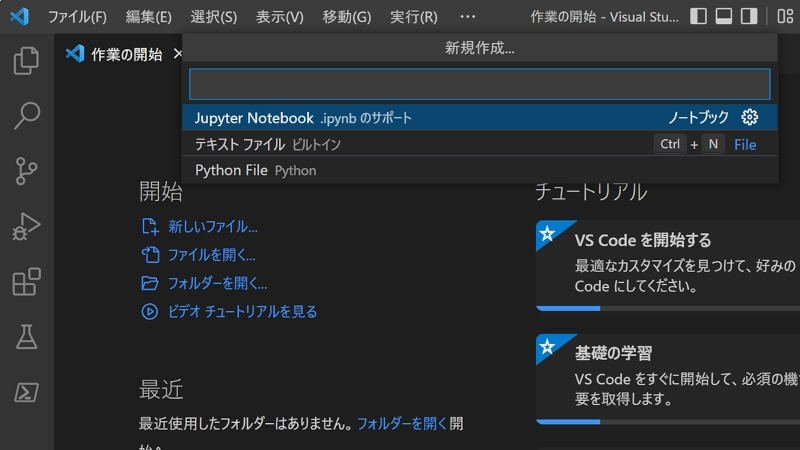
Task: Click the ノートブック label on Jupyter row
Action: pos(698,117)
